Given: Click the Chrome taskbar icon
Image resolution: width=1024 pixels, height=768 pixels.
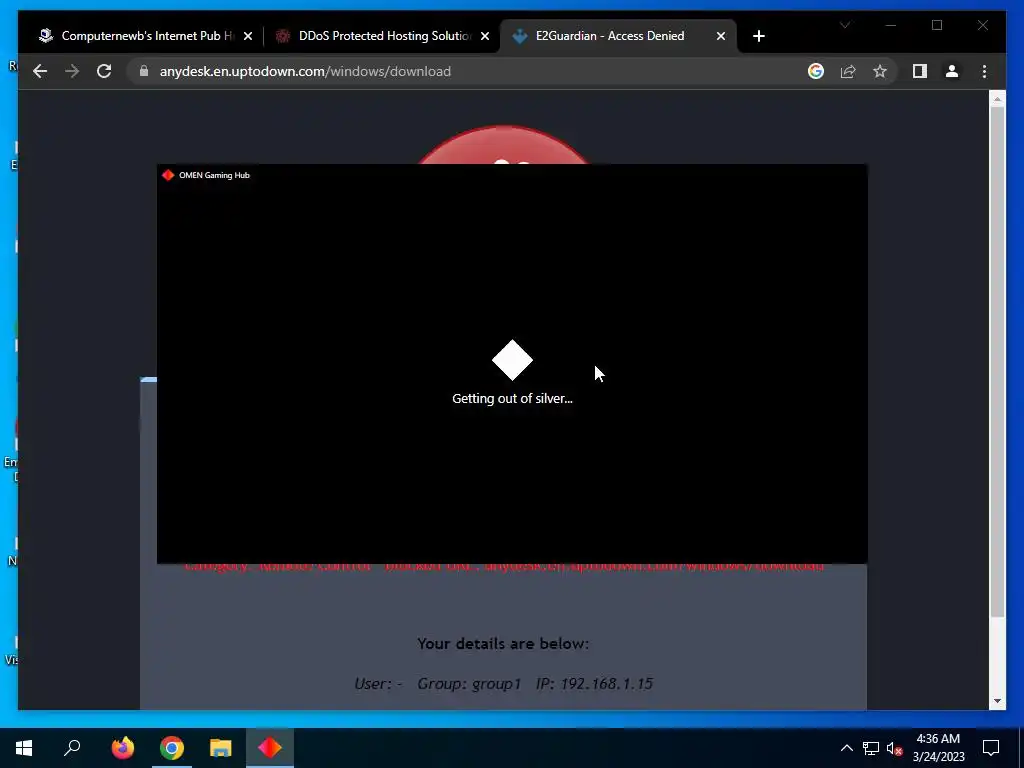Looking at the screenshot, I should 172,748.
